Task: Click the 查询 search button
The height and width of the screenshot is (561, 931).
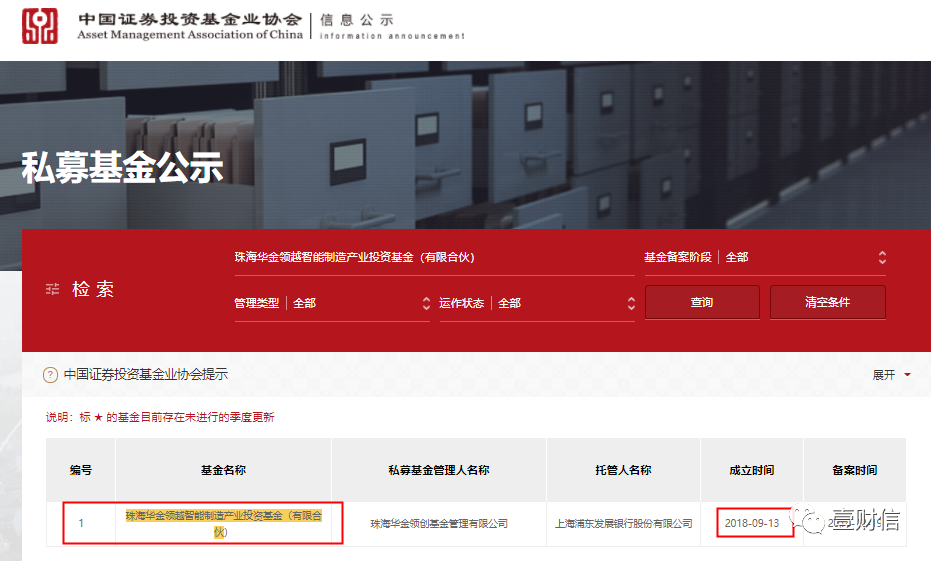Action: point(702,302)
